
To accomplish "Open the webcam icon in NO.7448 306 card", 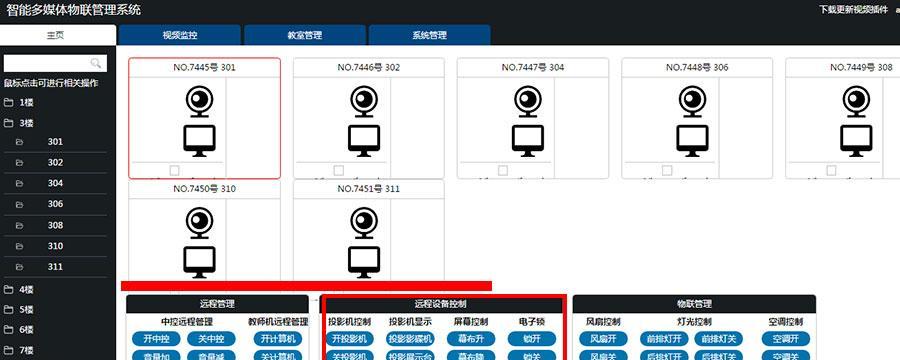I will (x=692, y=102).
